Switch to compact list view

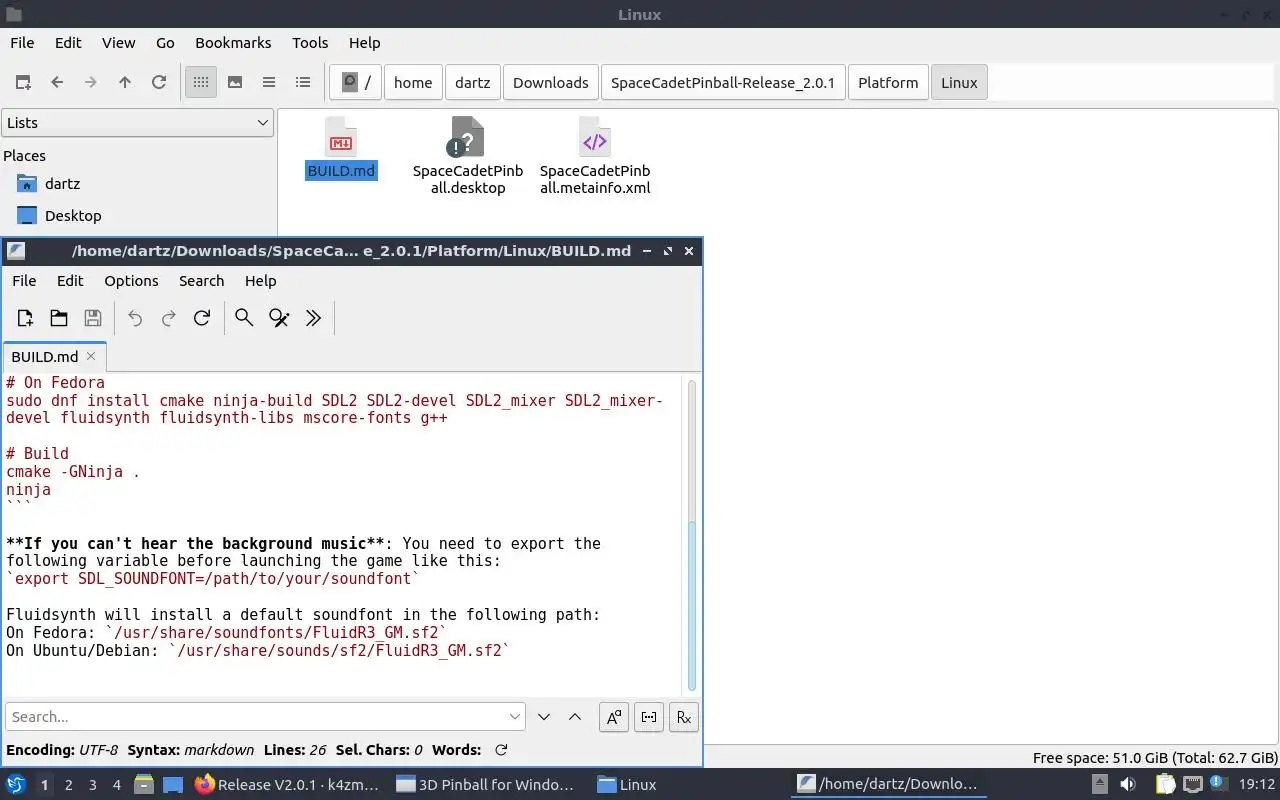coord(269,82)
